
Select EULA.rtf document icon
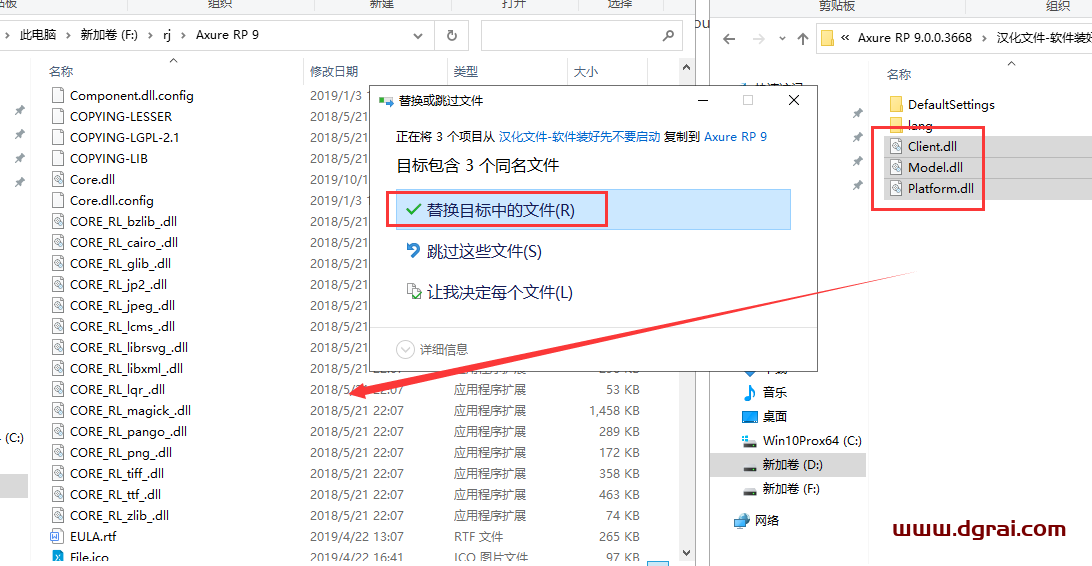tap(58, 536)
